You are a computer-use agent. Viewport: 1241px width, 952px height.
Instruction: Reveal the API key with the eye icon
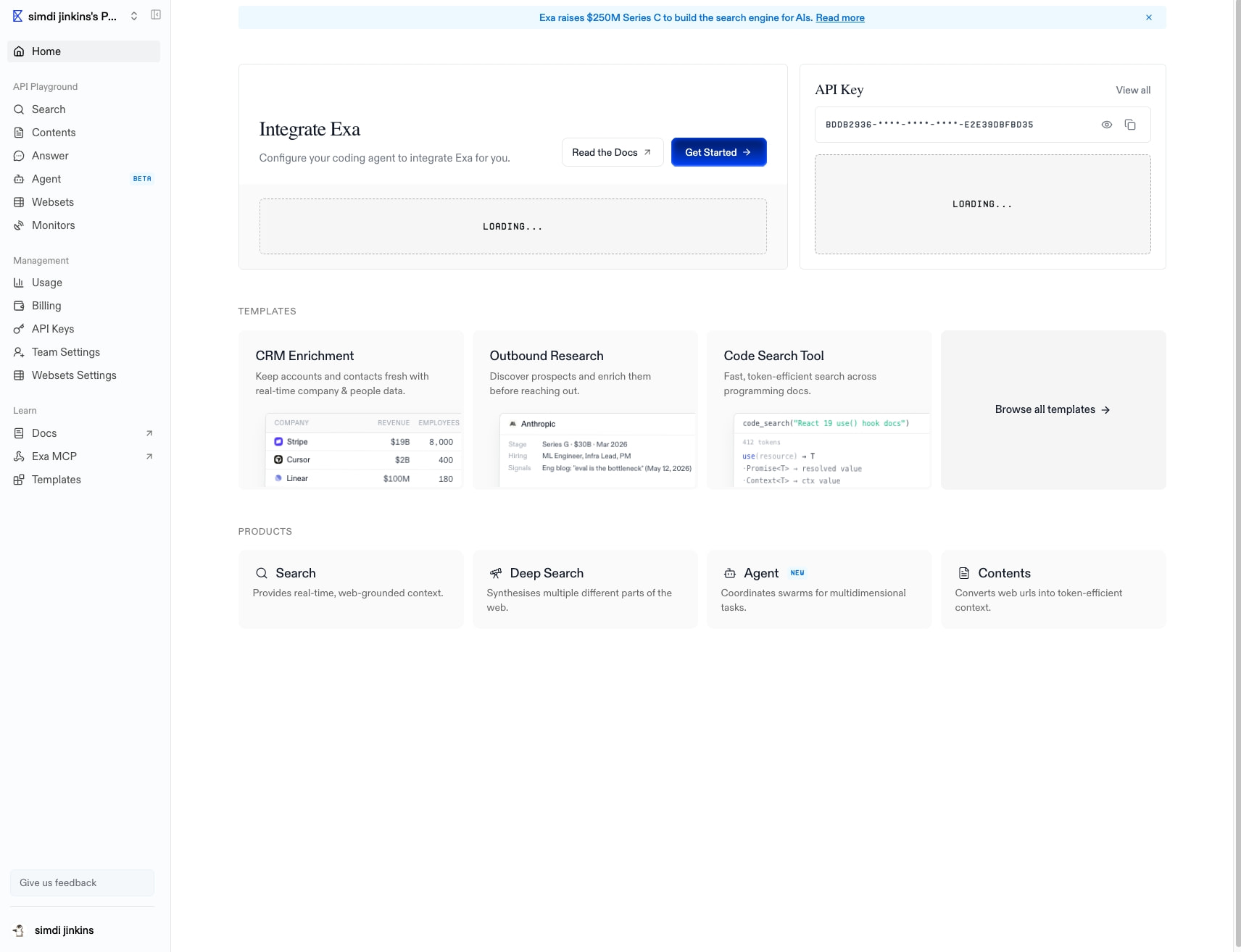point(1107,125)
